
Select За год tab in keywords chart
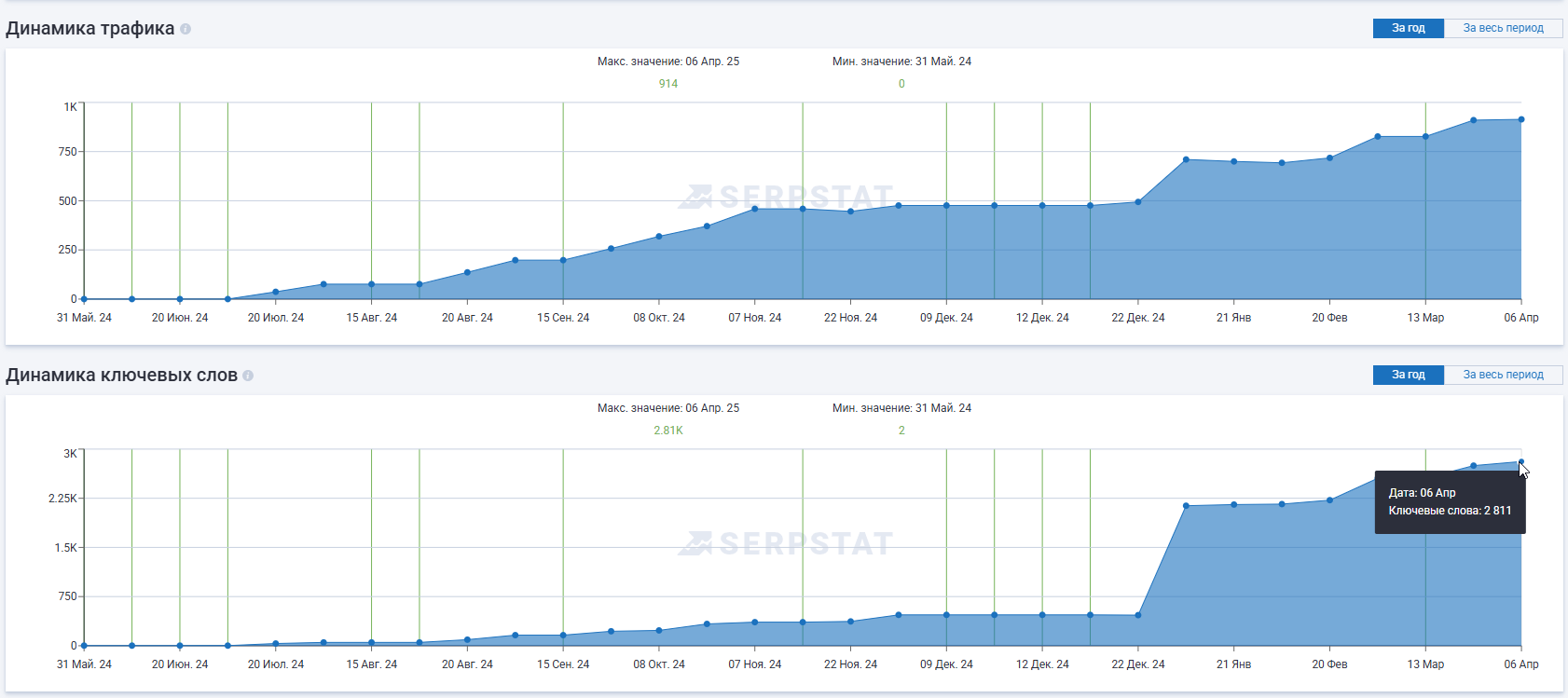pyautogui.click(x=1408, y=375)
